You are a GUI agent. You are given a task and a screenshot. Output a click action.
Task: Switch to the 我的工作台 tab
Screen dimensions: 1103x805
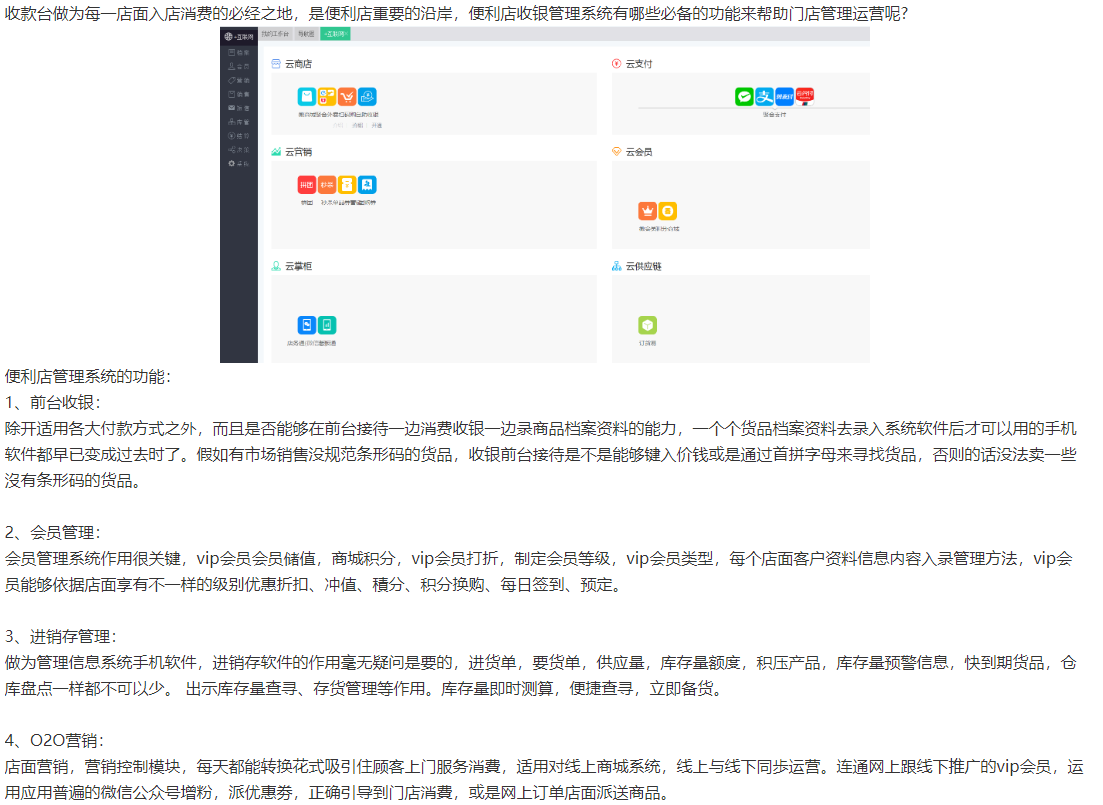coord(275,34)
